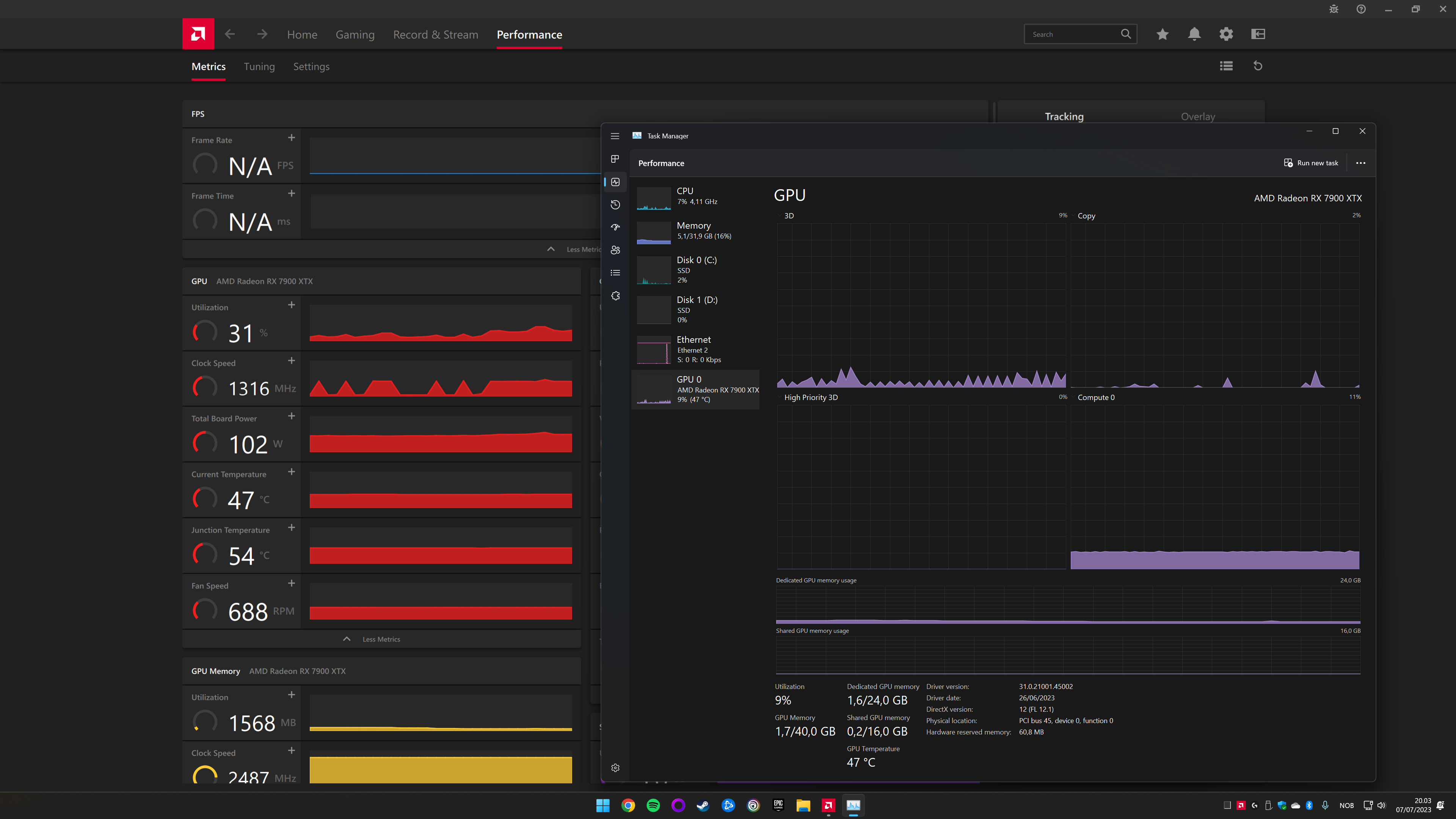1456x819 pixels.
Task: Open Windows Start button on taskbar
Action: coord(602,805)
